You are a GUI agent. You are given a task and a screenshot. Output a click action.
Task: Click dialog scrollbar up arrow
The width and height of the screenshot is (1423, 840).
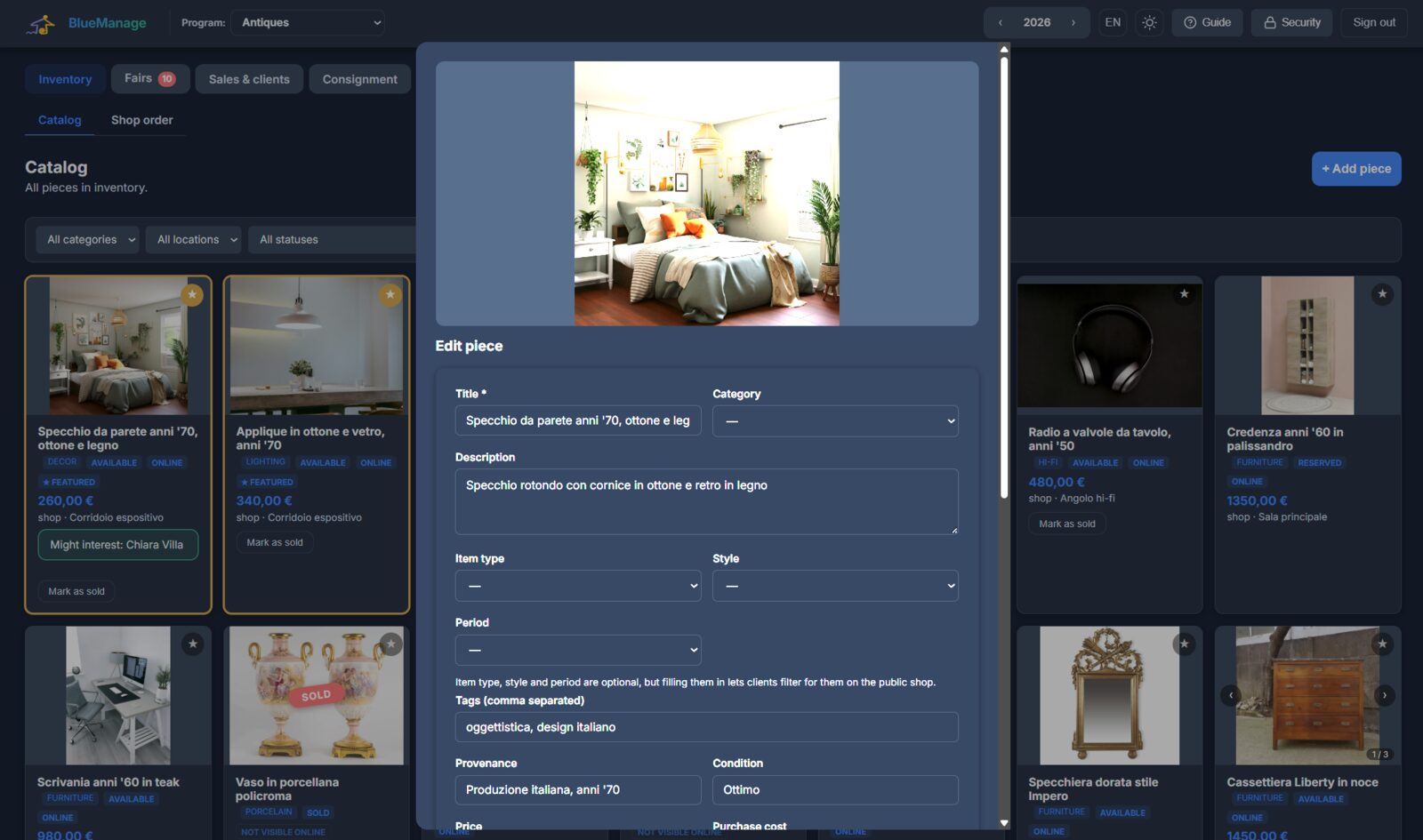[x=1004, y=50]
